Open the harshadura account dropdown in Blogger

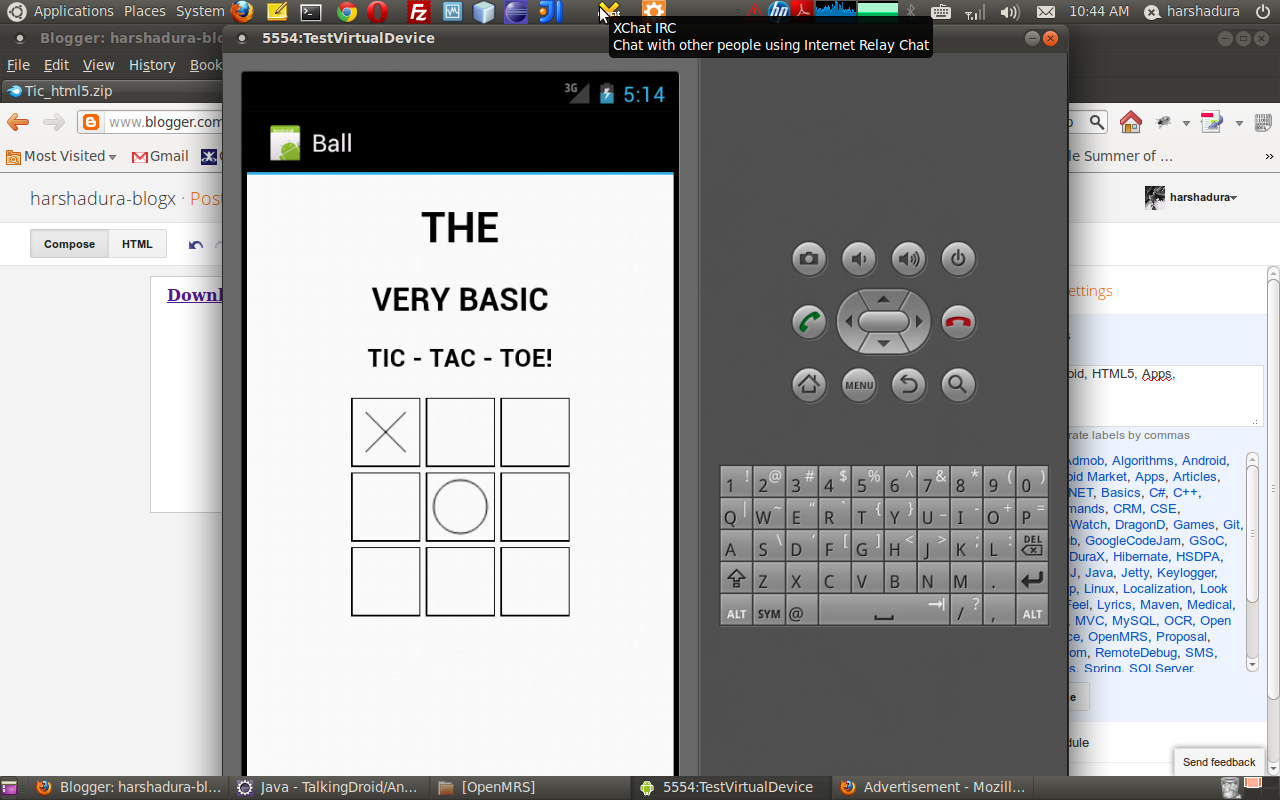[x=1192, y=197]
